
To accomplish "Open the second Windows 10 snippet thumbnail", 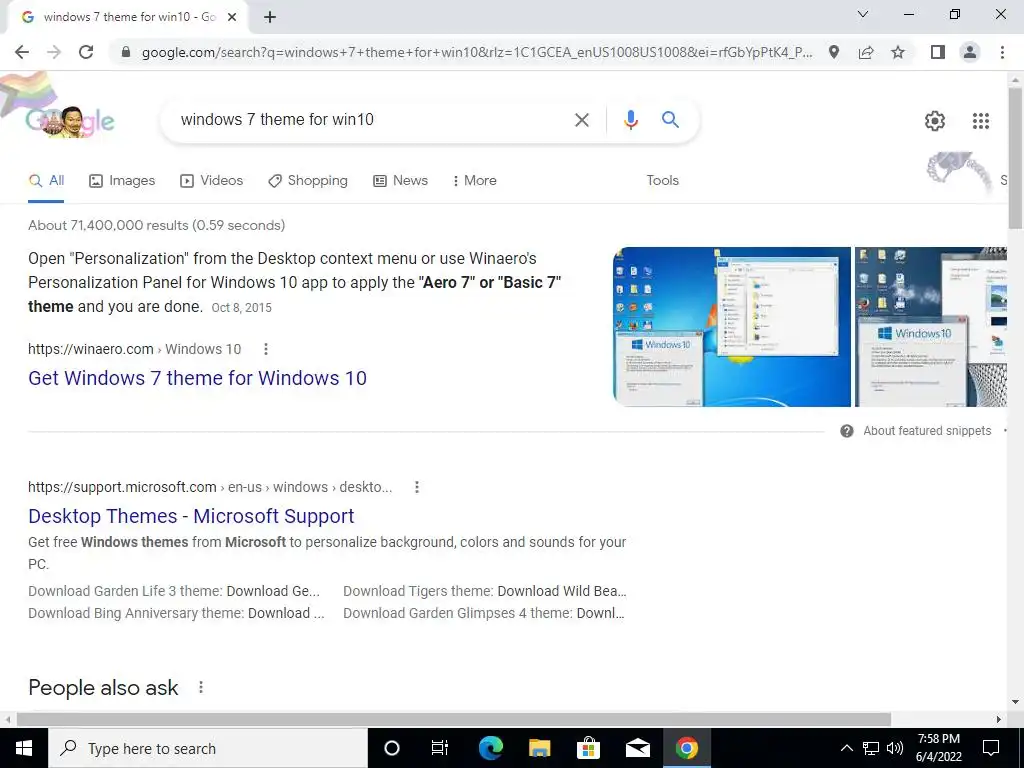I will coord(931,327).
